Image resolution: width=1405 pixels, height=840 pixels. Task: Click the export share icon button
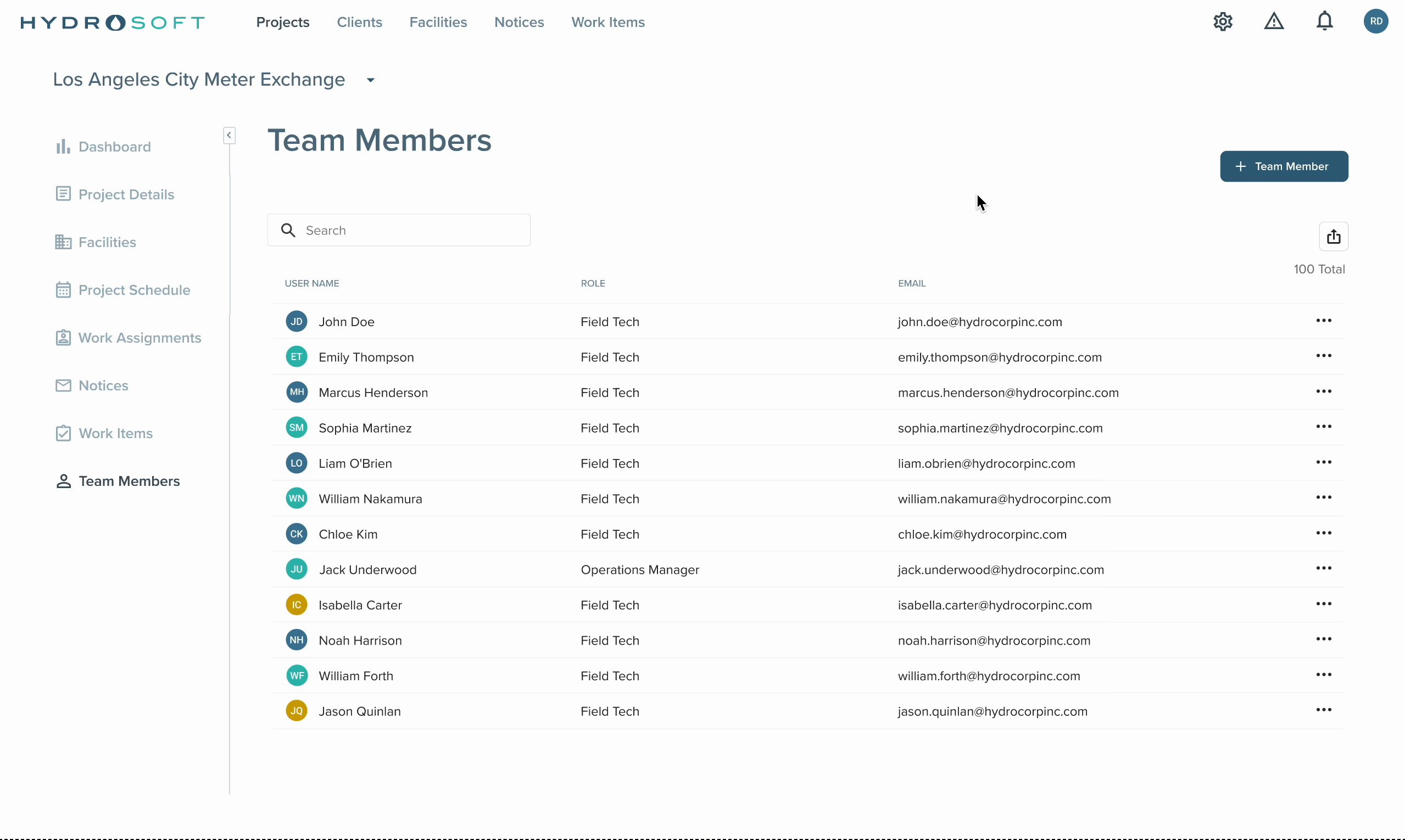[x=1333, y=237]
